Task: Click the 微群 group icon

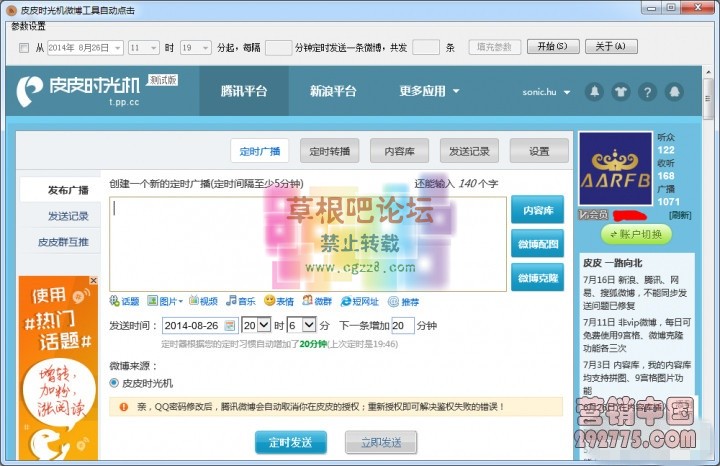Action: (x=317, y=301)
